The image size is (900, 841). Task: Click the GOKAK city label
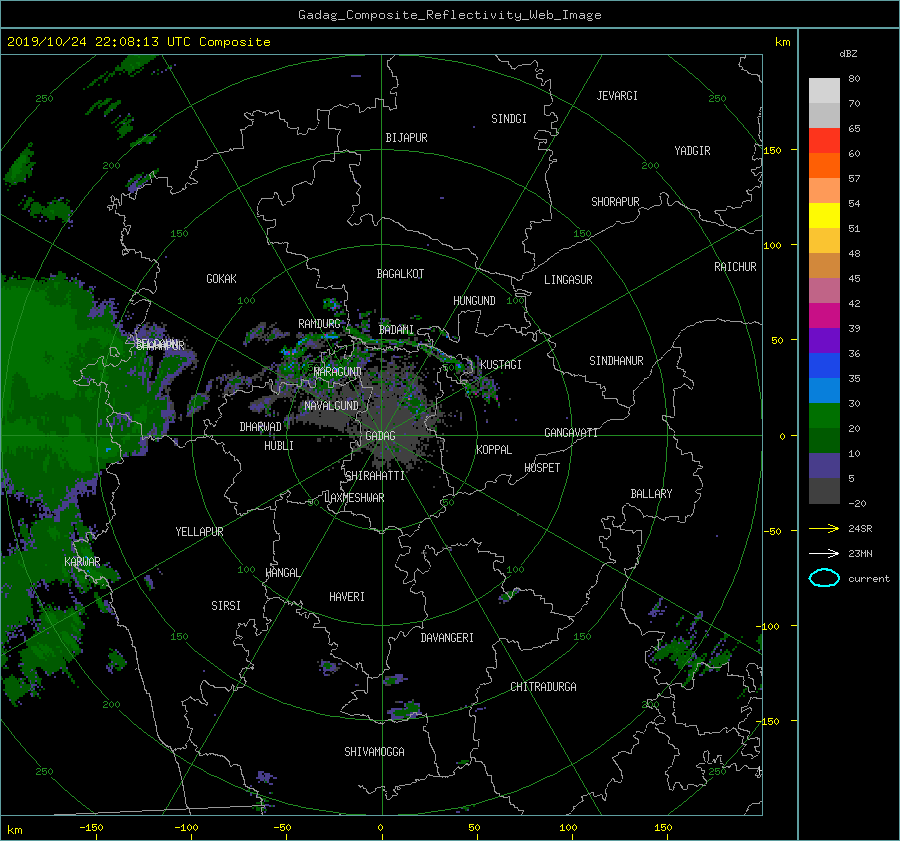[x=221, y=279]
